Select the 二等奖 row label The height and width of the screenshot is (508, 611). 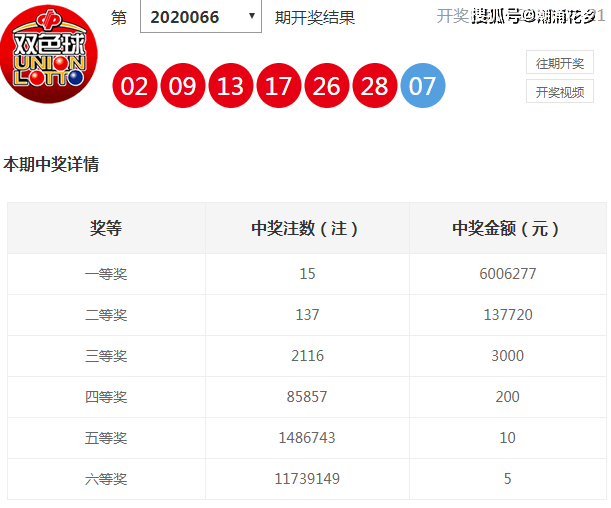click(x=106, y=315)
